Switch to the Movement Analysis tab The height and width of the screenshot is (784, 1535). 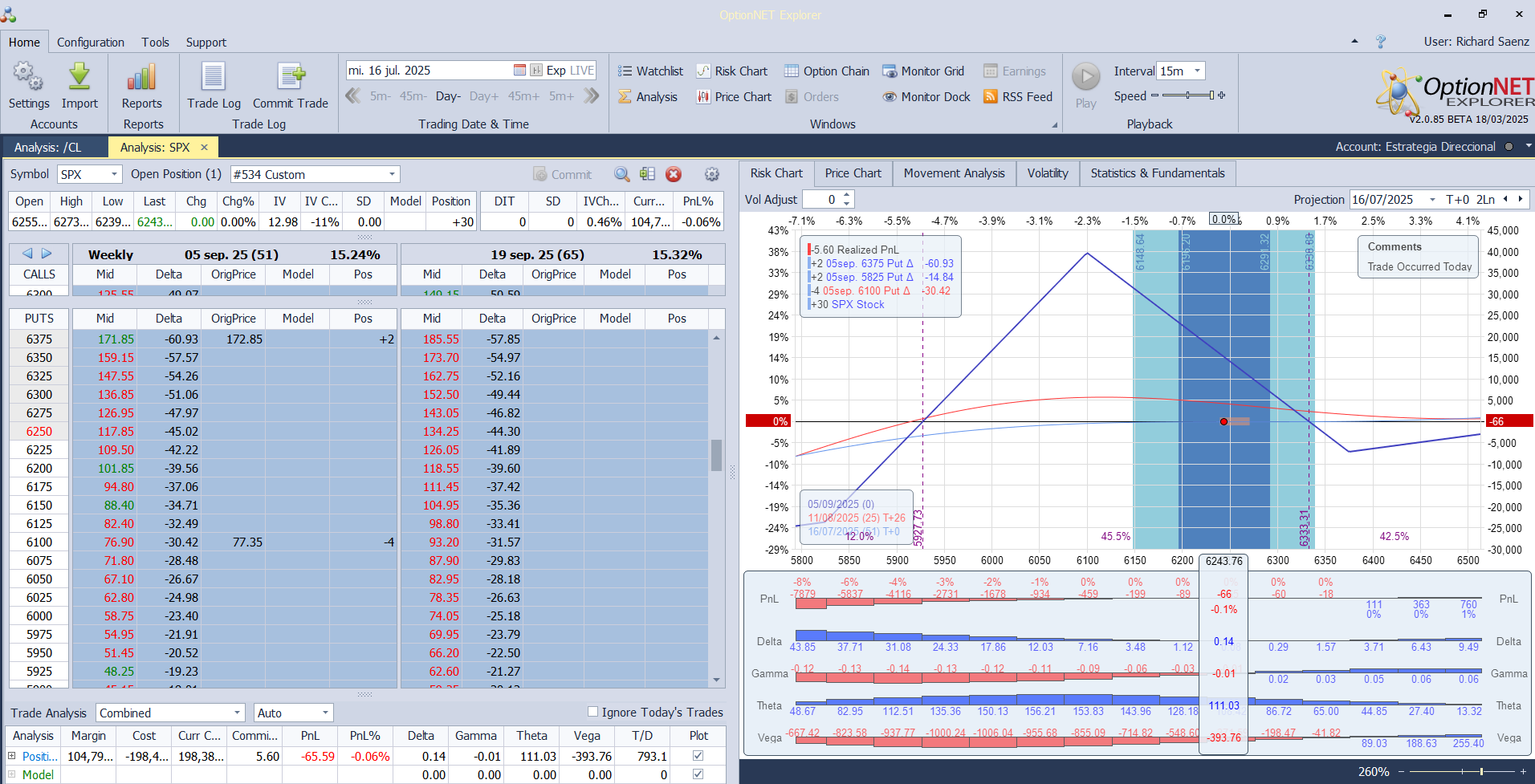(x=954, y=173)
